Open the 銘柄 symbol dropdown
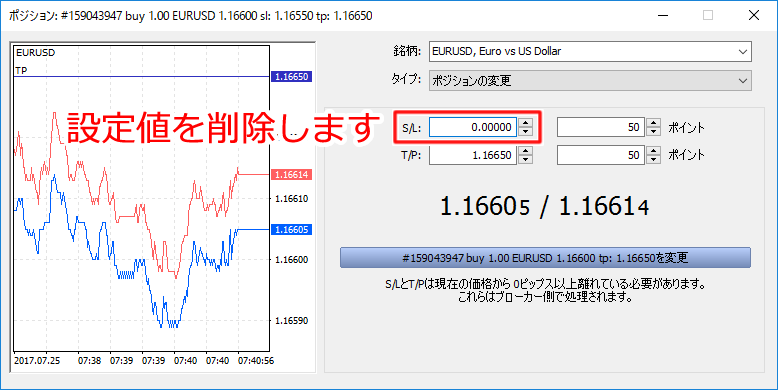The image size is (778, 390). click(x=590, y=52)
